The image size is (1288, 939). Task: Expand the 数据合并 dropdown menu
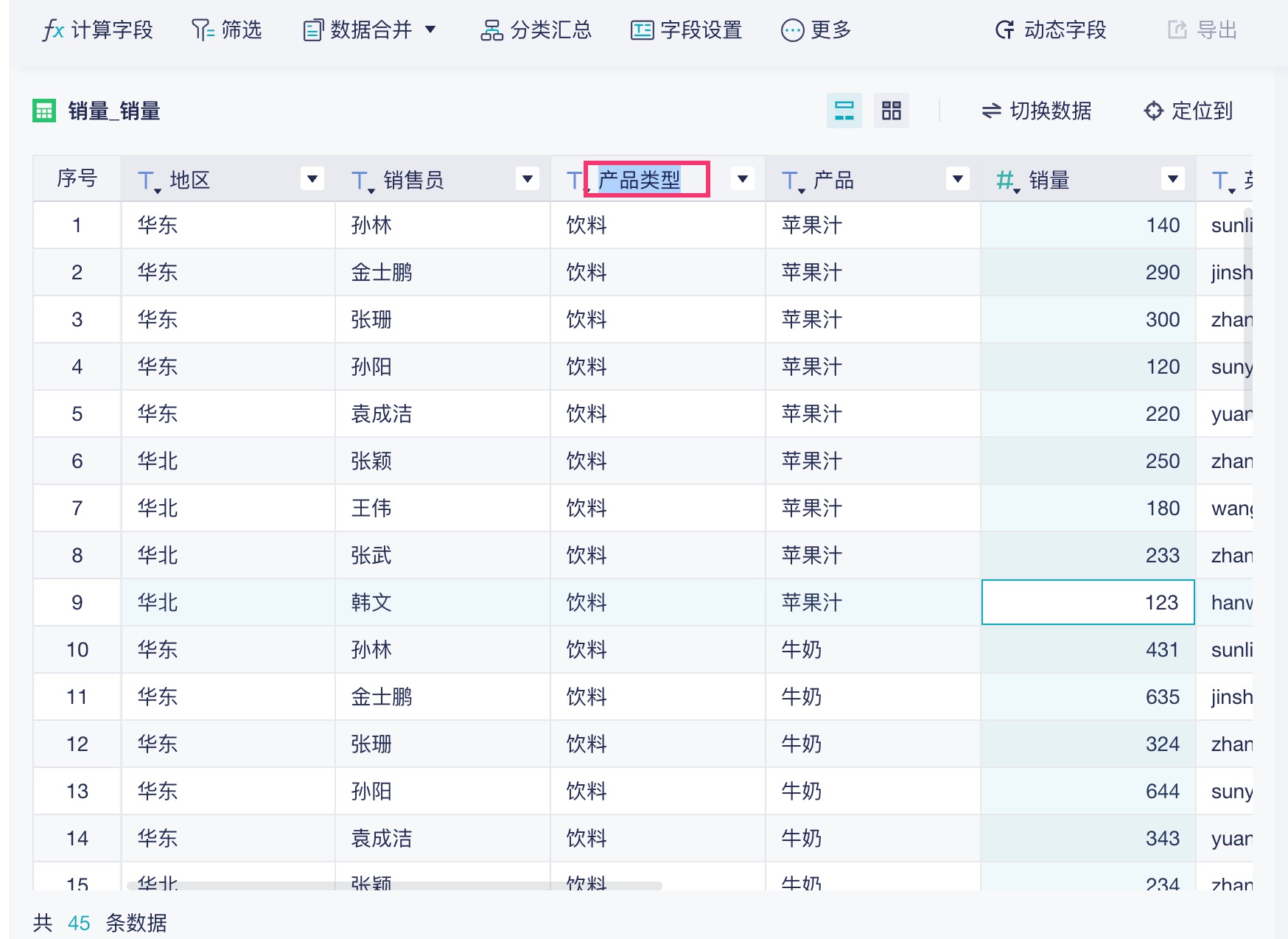tap(430, 30)
